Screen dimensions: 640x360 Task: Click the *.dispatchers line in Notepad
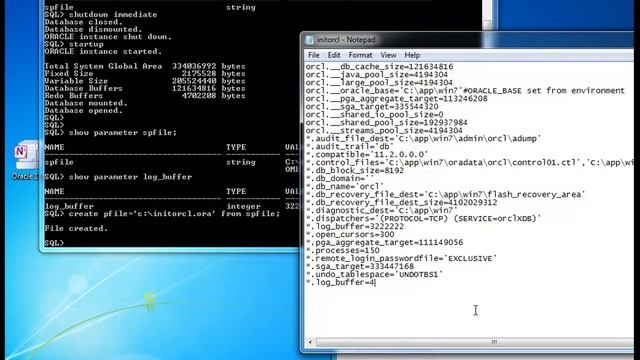point(423,218)
